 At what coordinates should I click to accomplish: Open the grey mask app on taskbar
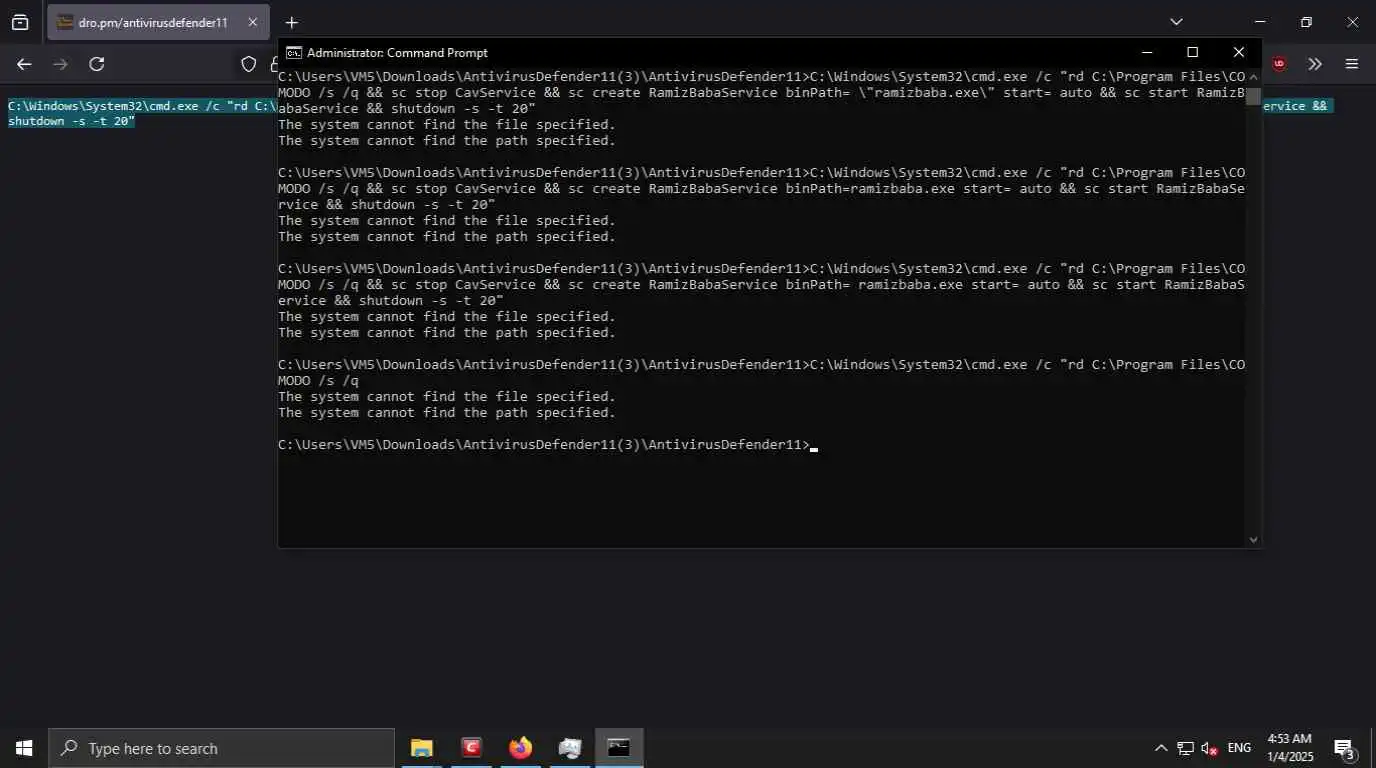pos(570,748)
